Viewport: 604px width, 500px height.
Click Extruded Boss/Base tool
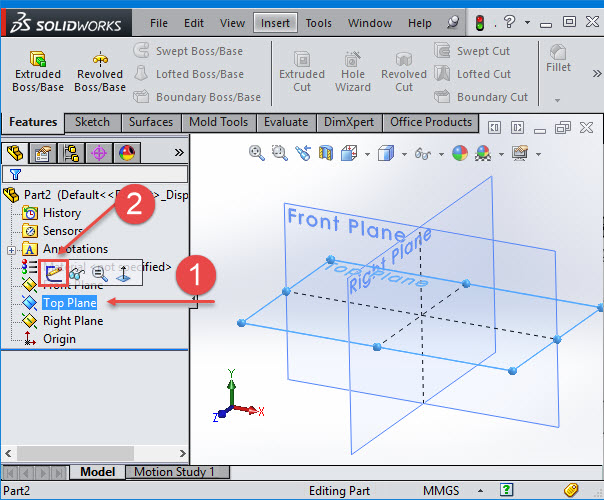[x=38, y=72]
